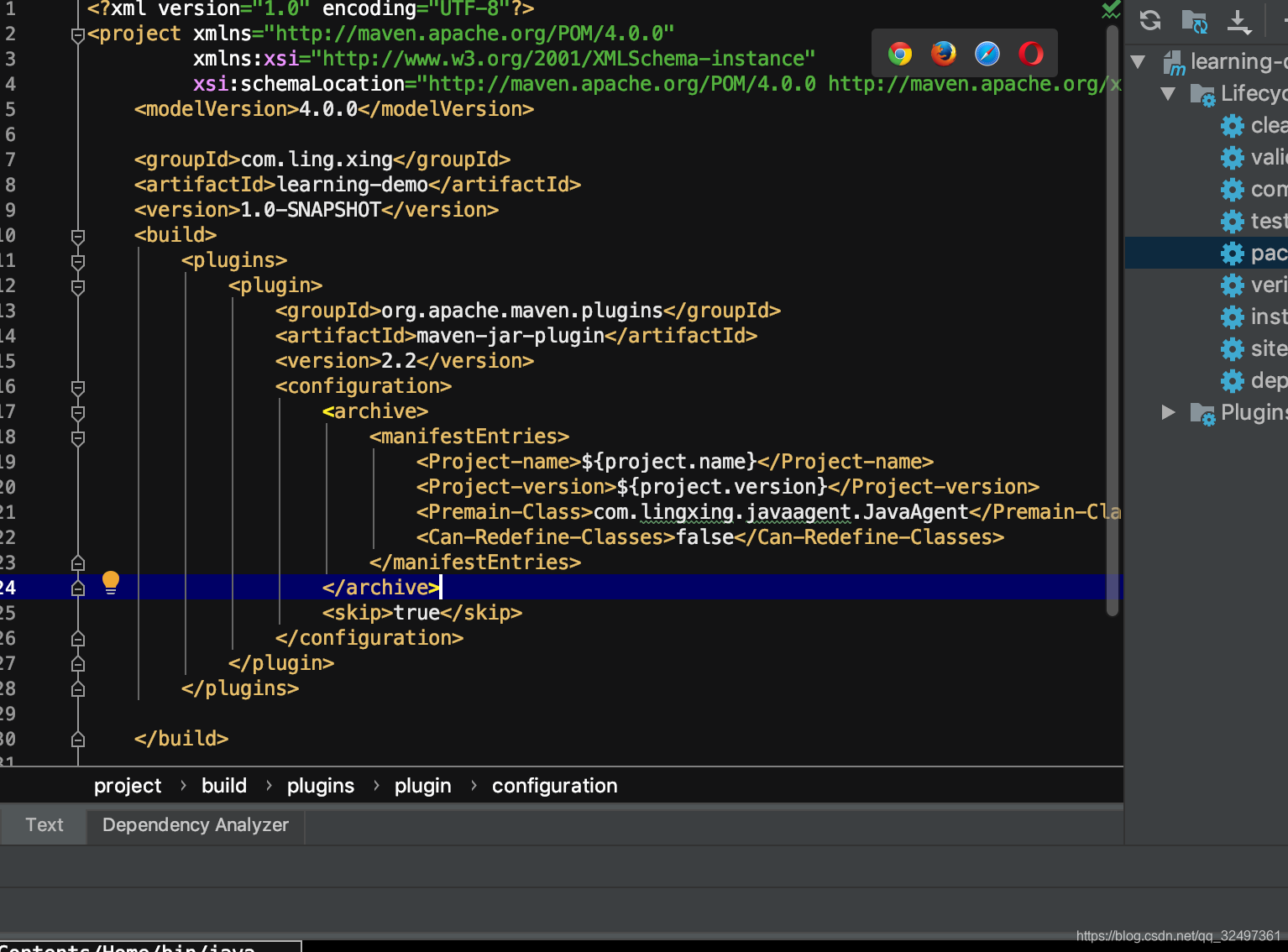Select the test lifecycle goal
Image resolution: width=1288 pixels, height=952 pixels.
click(x=1254, y=222)
